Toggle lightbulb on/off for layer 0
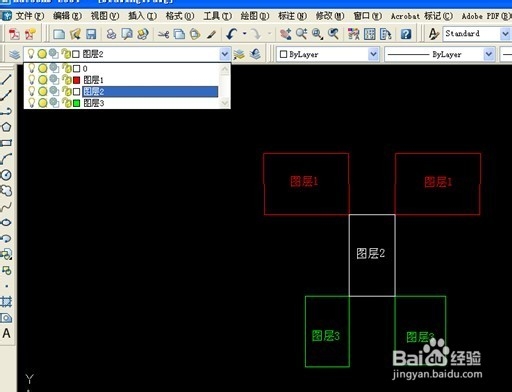This screenshot has width=512, height=392. coord(31,68)
